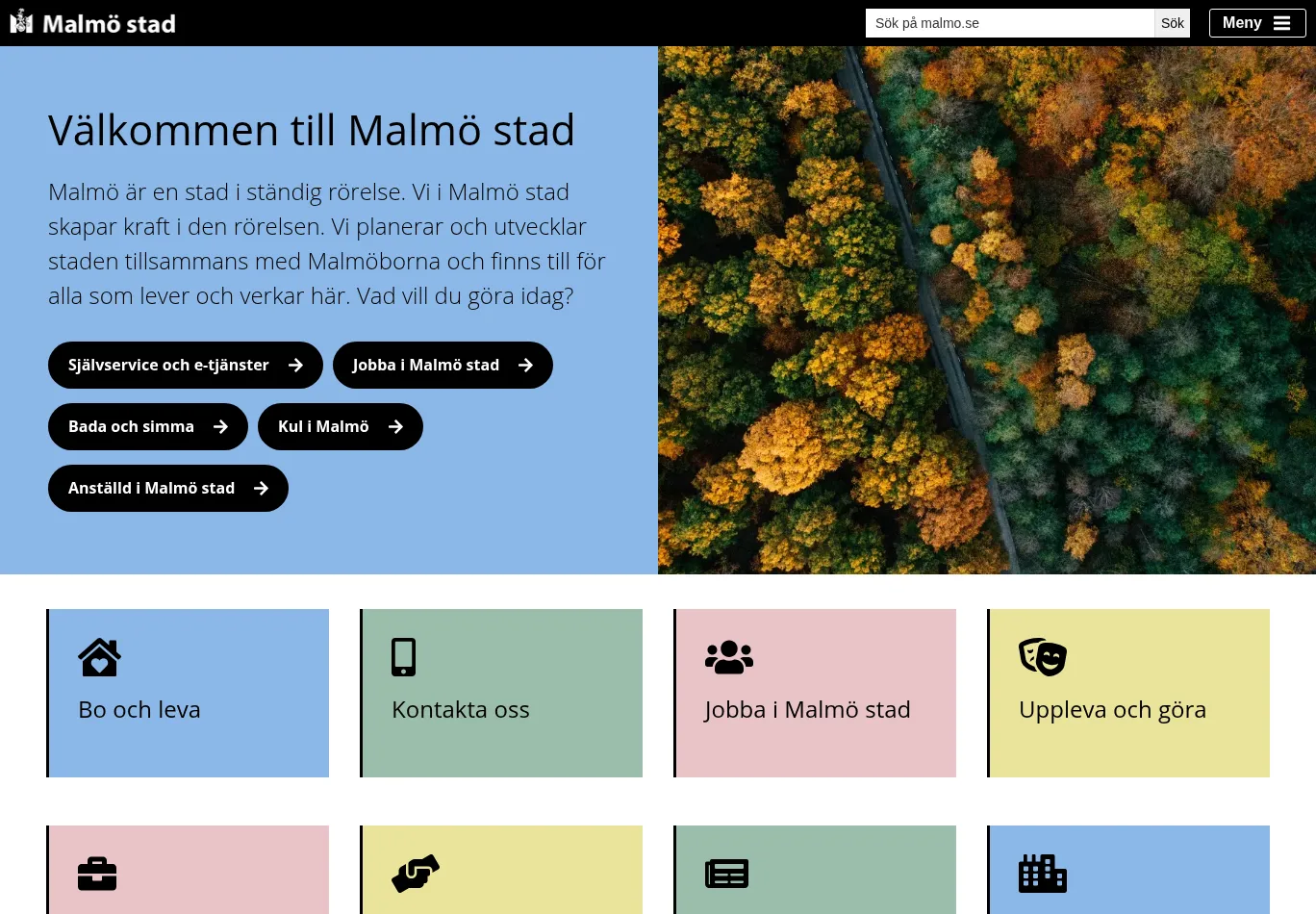Click the newspaper icon
This screenshot has height=914, width=1316.
click(726, 874)
